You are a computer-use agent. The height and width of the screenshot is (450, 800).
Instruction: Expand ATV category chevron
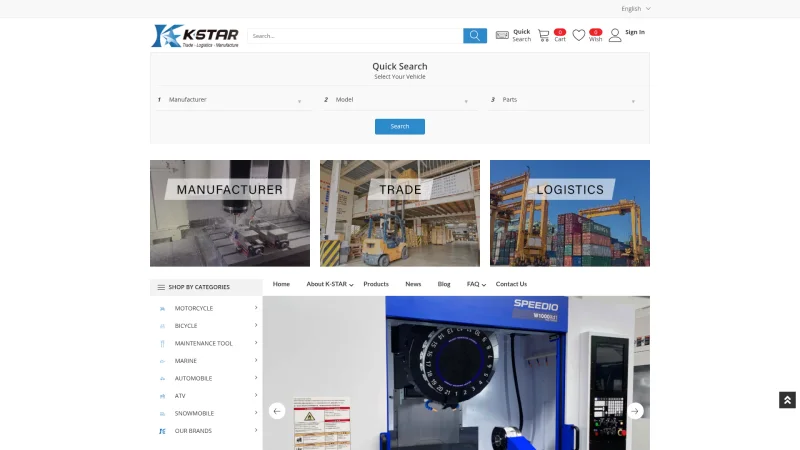pos(256,395)
